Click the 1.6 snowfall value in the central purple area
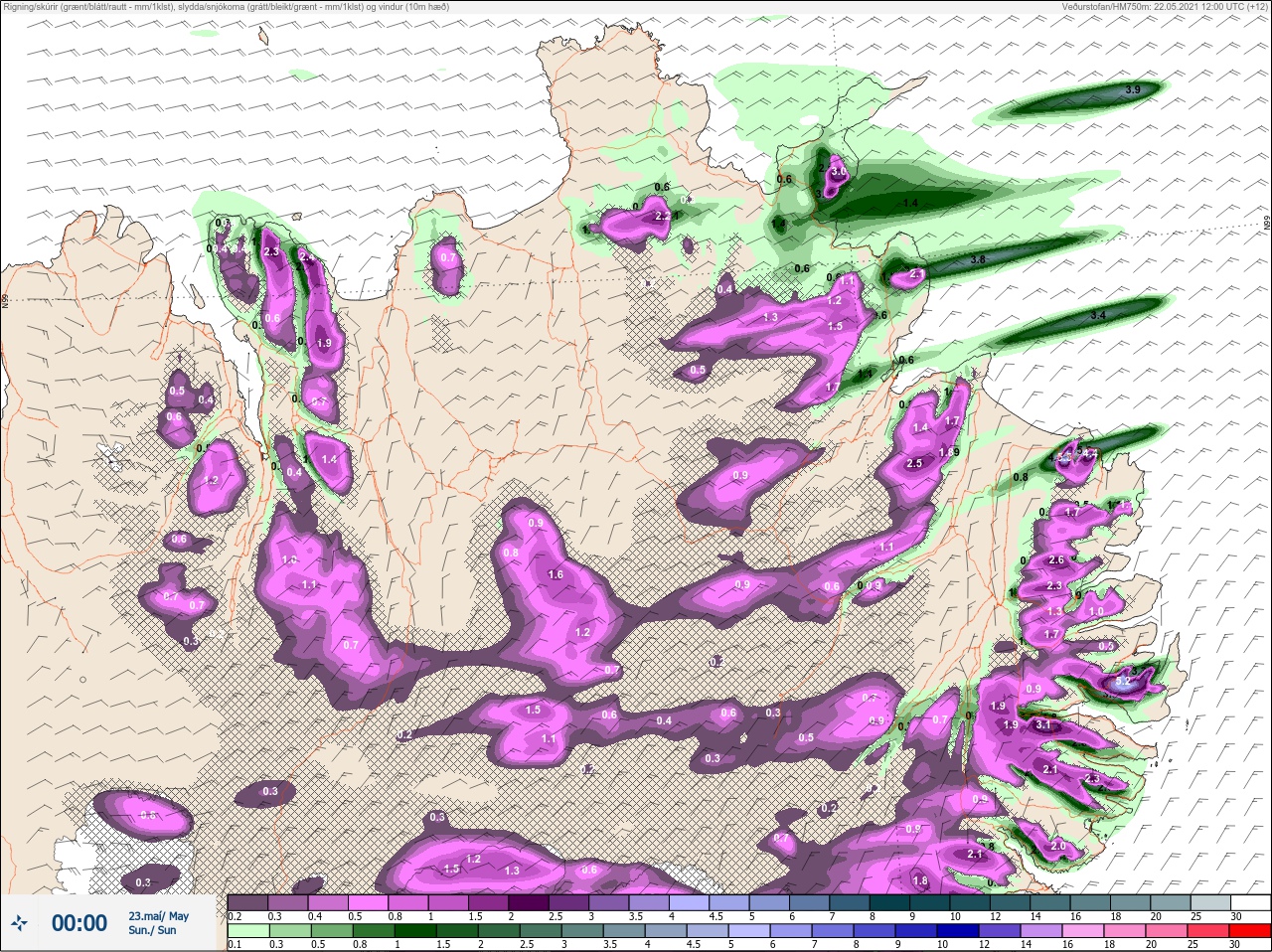This screenshot has width=1272, height=952. pyautogui.click(x=556, y=574)
